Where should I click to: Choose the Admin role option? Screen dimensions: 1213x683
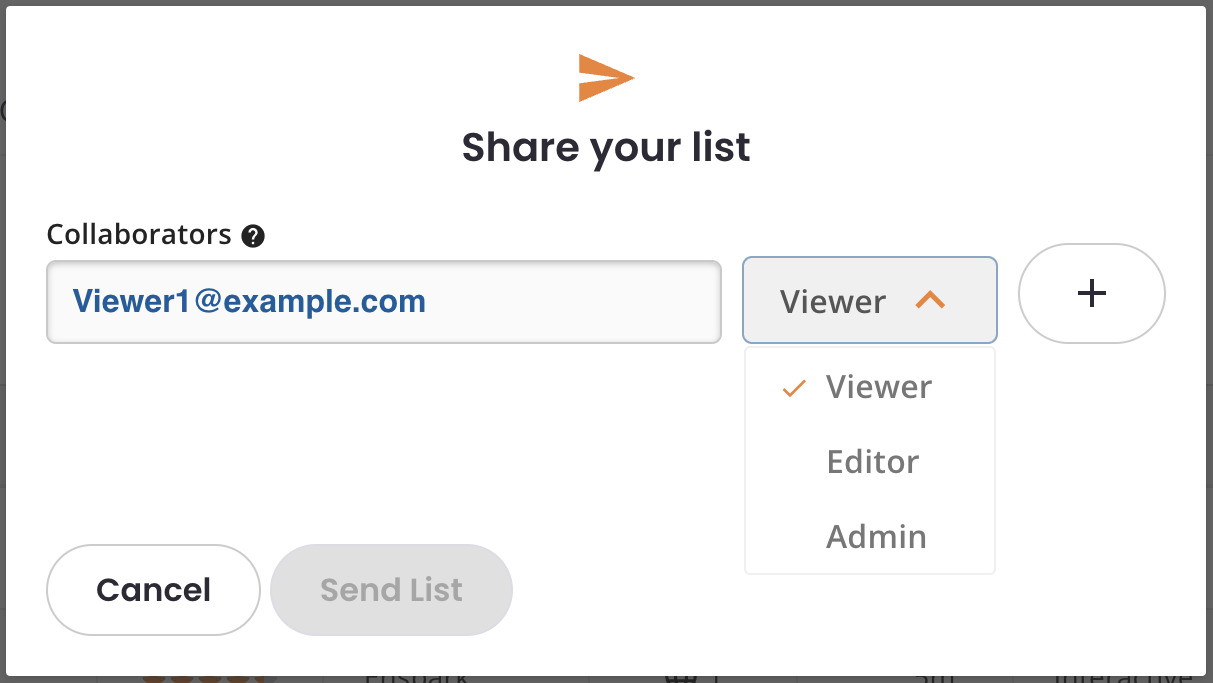click(870, 537)
